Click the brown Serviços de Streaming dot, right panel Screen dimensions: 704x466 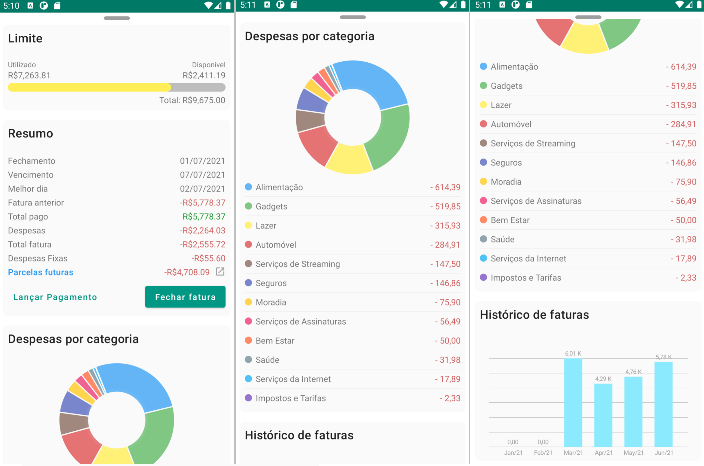click(x=484, y=143)
